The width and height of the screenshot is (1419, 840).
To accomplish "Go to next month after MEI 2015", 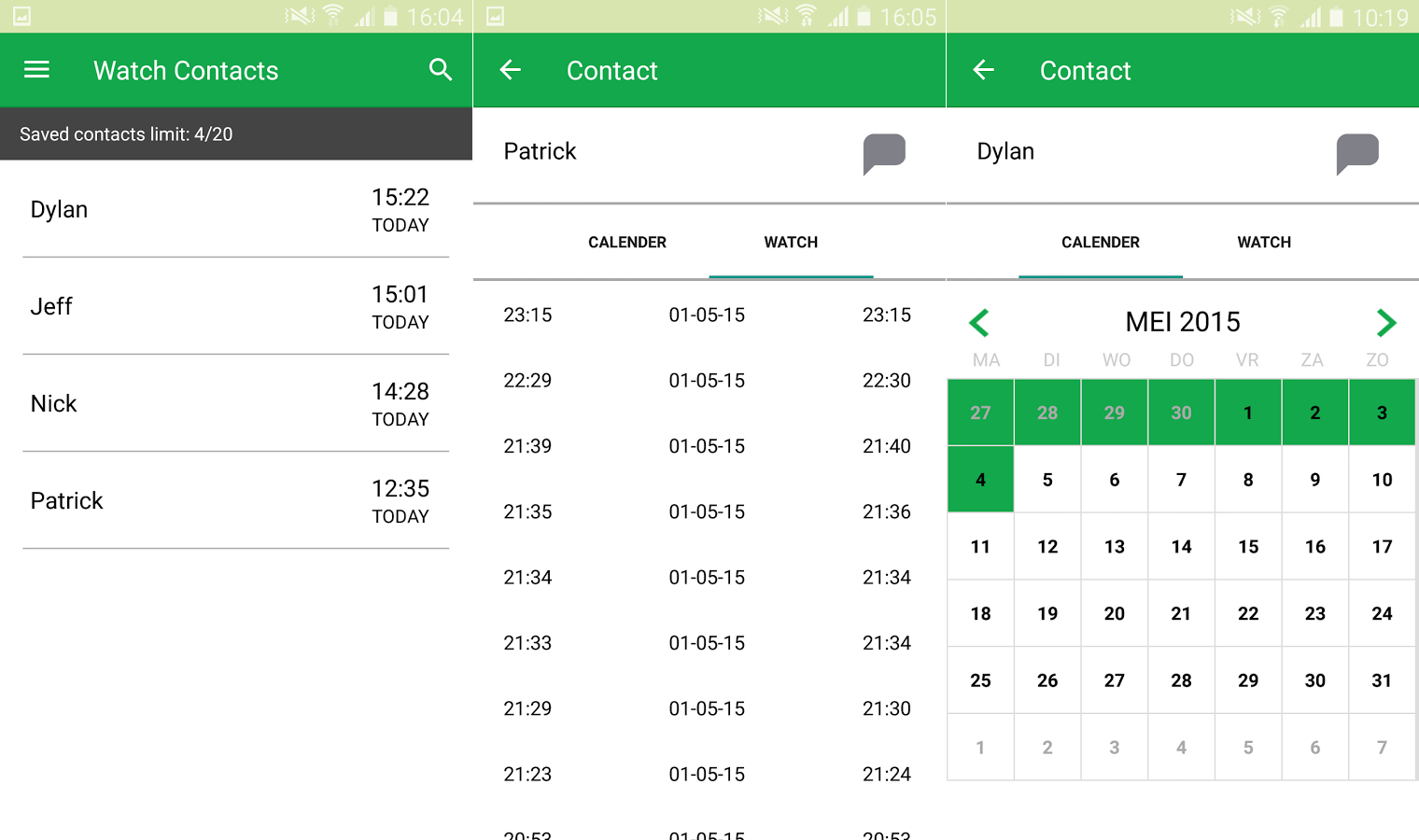I will point(1385,323).
